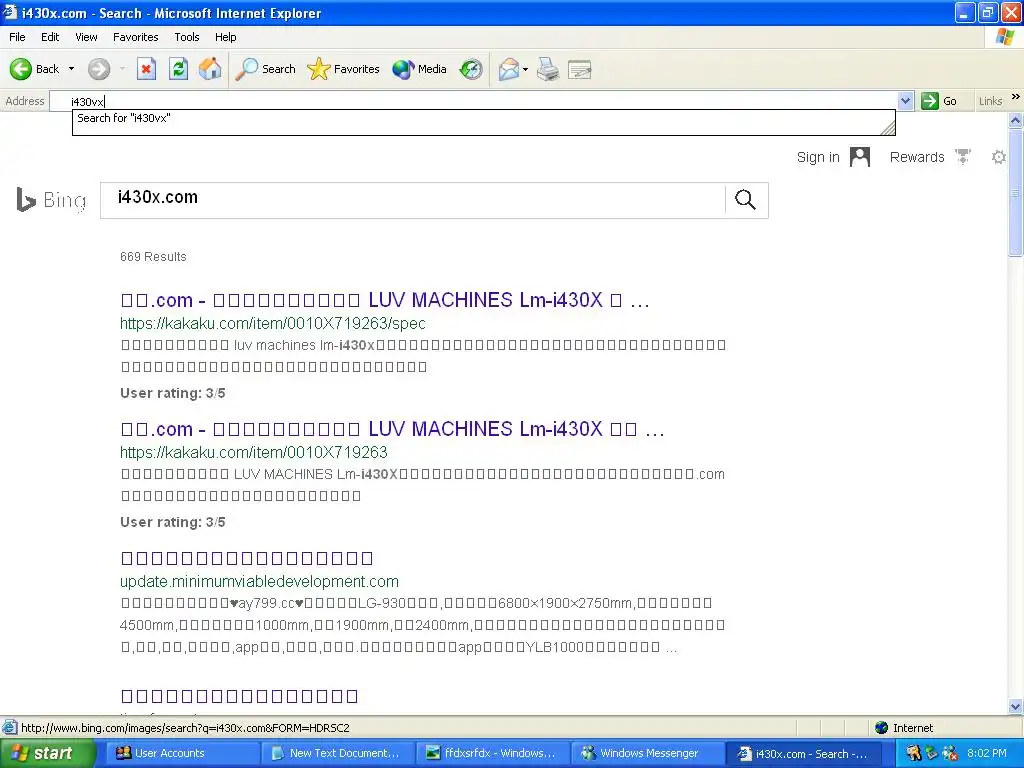Open the Media toolbar button
Screen dimensions: 1024x768
tap(419, 69)
